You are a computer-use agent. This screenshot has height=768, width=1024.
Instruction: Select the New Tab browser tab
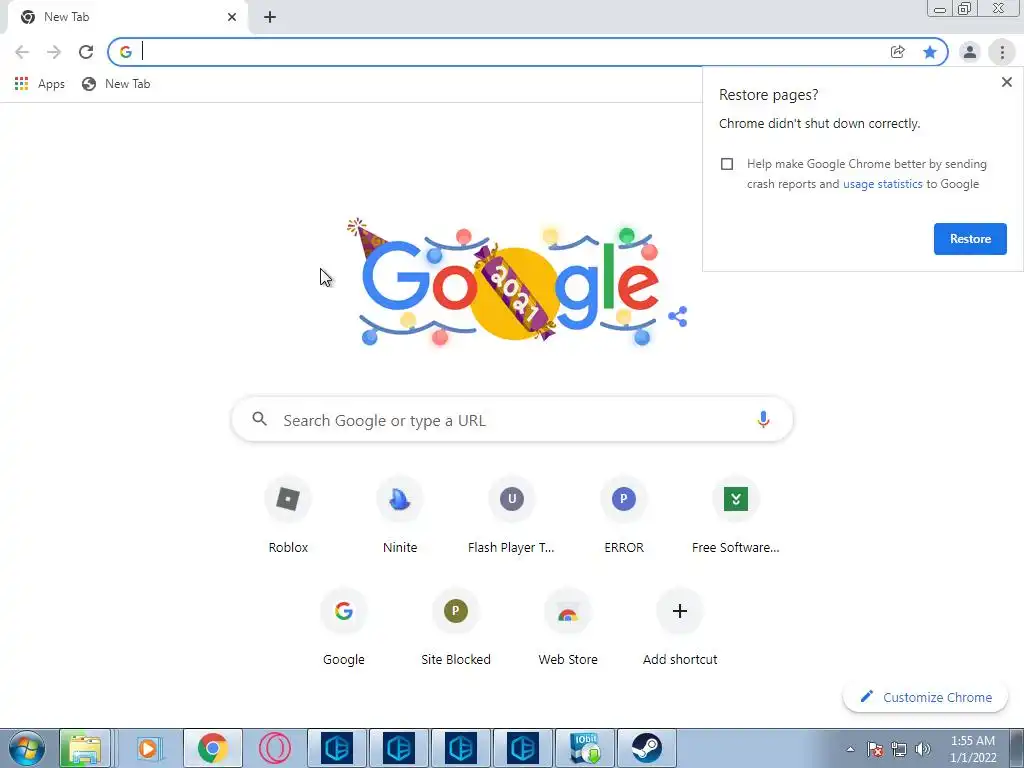127,18
